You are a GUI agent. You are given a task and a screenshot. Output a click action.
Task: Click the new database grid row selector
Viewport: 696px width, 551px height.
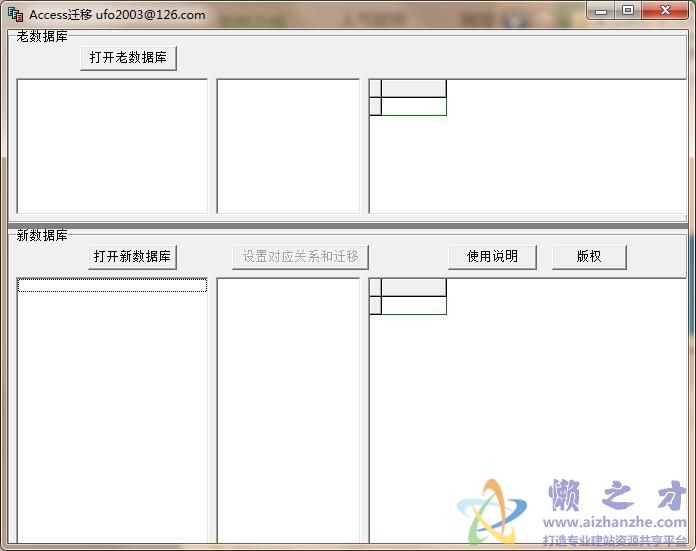click(376, 305)
